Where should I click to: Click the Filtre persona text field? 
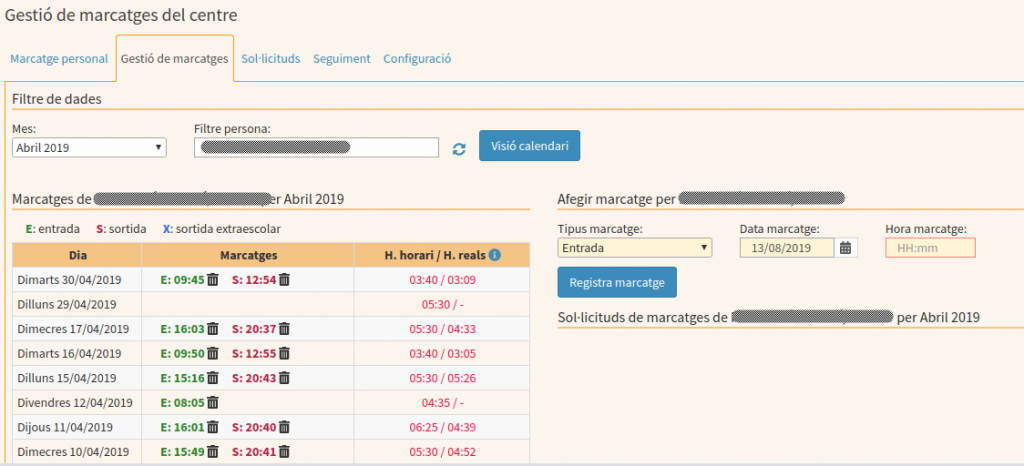point(316,147)
